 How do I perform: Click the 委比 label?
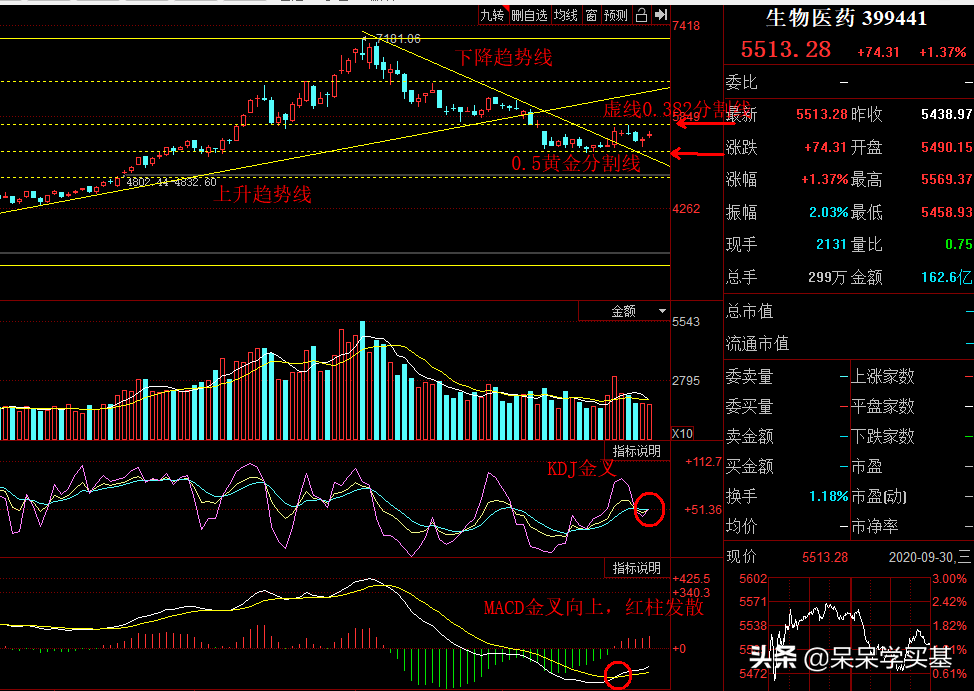(x=741, y=82)
